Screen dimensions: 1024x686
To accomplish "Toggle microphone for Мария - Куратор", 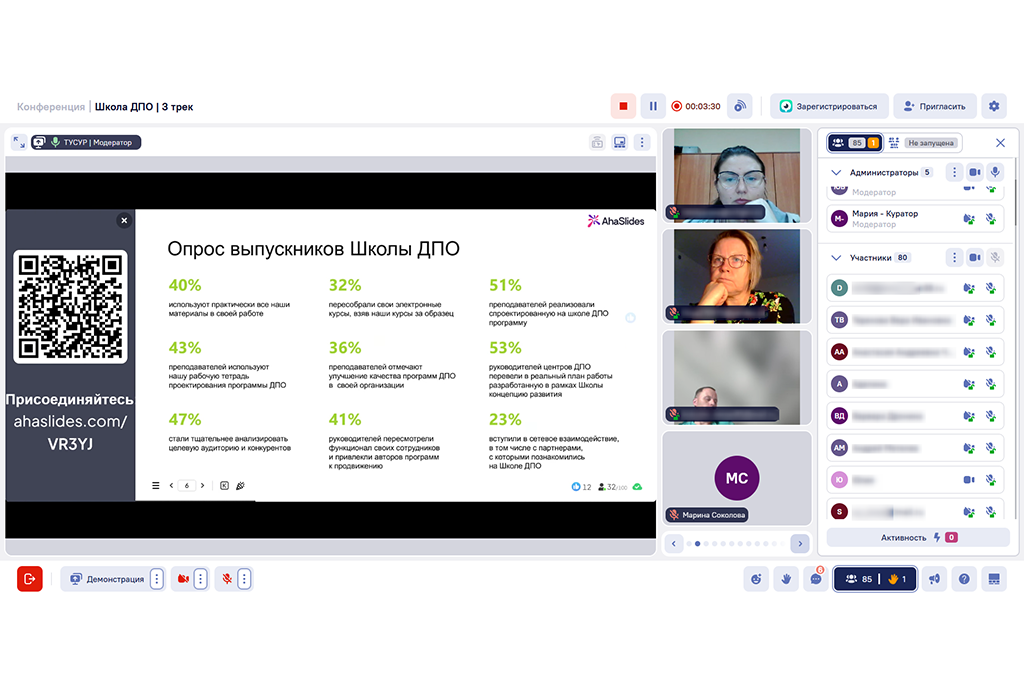I will pos(992,219).
